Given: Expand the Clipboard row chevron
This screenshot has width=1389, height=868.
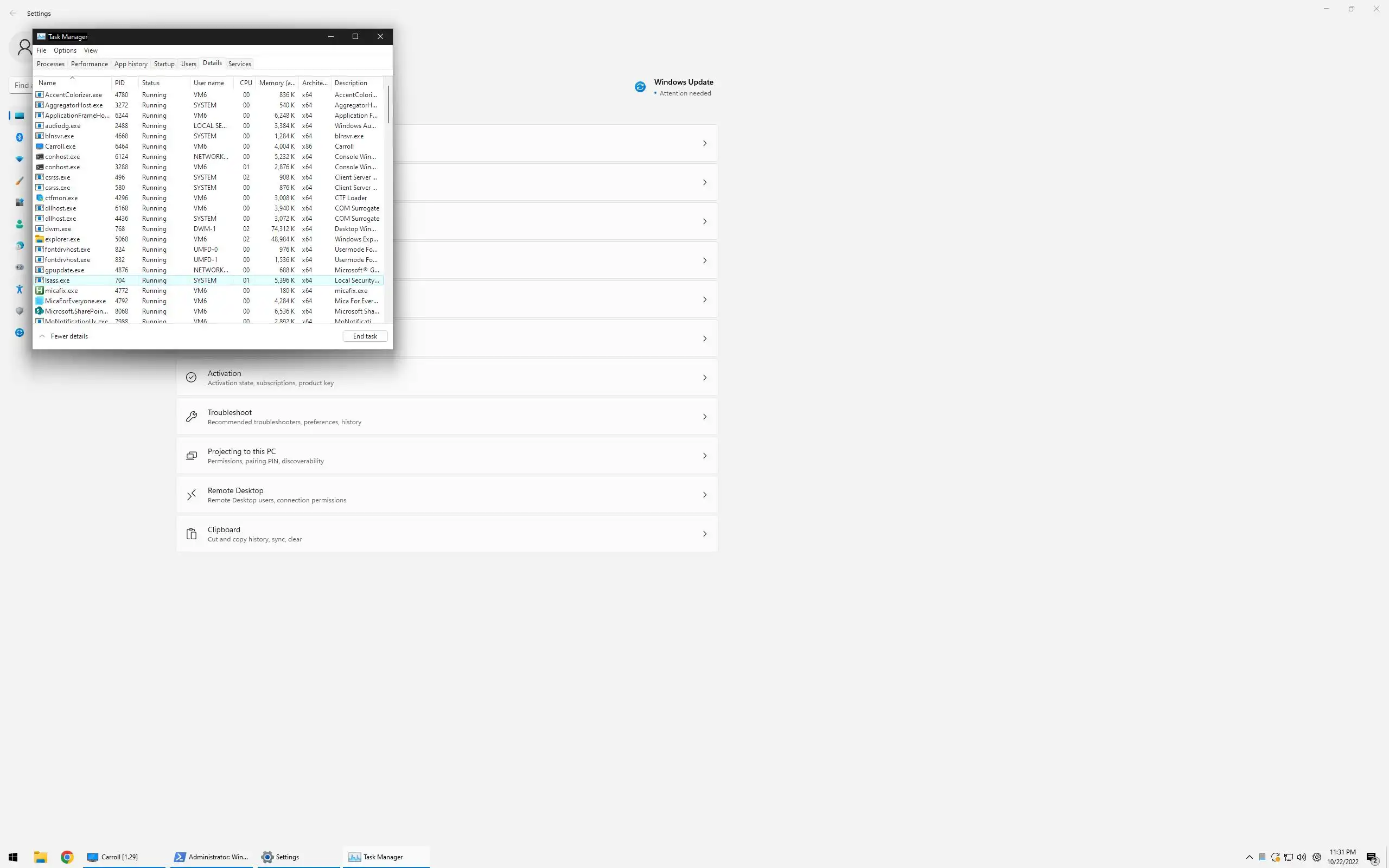Looking at the screenshot, I should [704, 534].
